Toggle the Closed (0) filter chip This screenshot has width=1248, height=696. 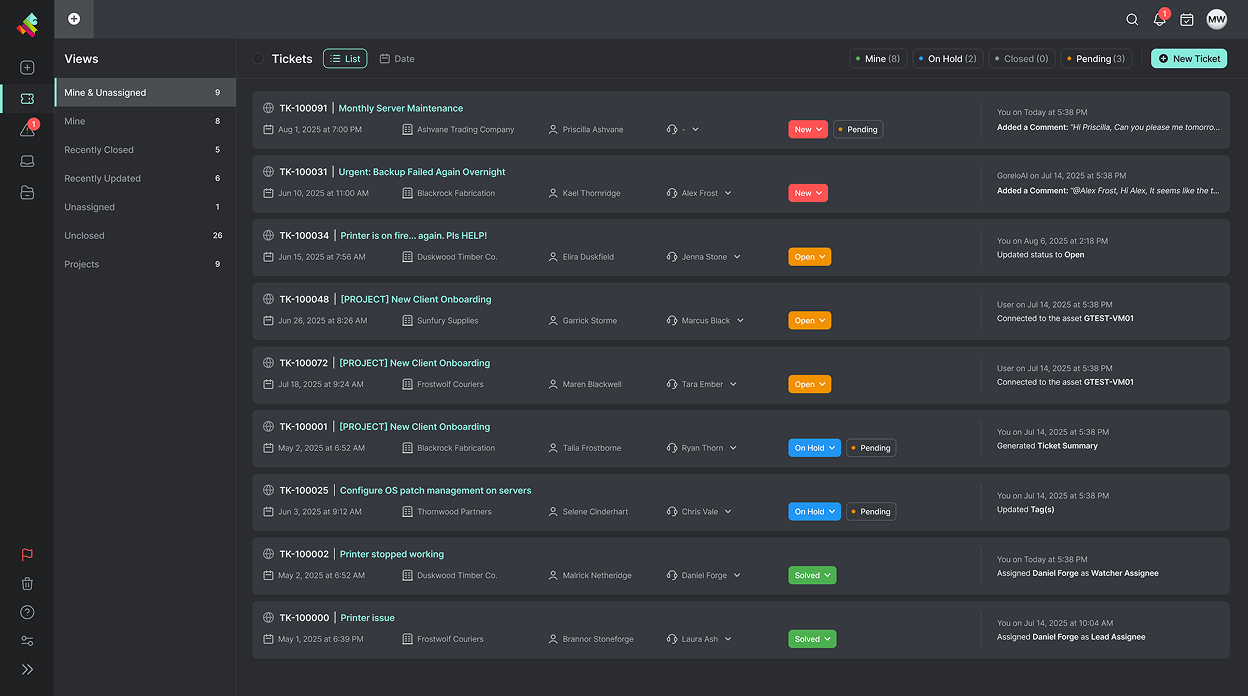pyautogui.click(x=1022, y=59)
